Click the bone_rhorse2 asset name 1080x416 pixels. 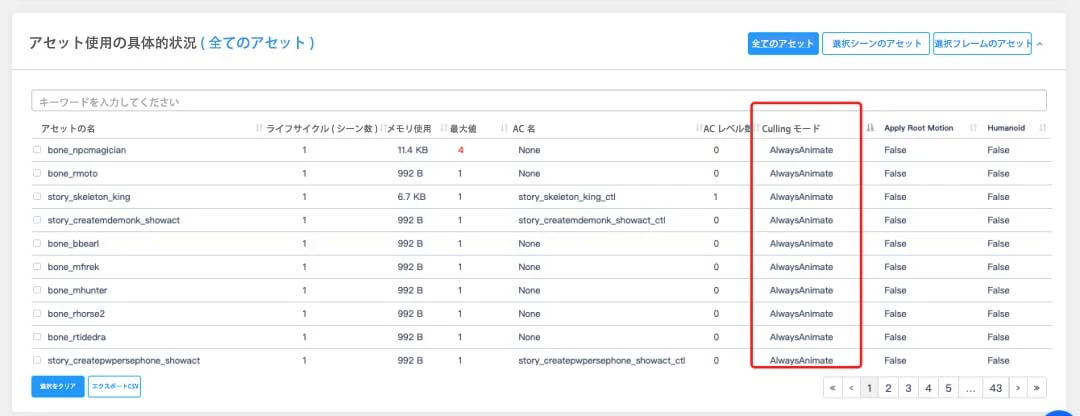click(76, 314)
